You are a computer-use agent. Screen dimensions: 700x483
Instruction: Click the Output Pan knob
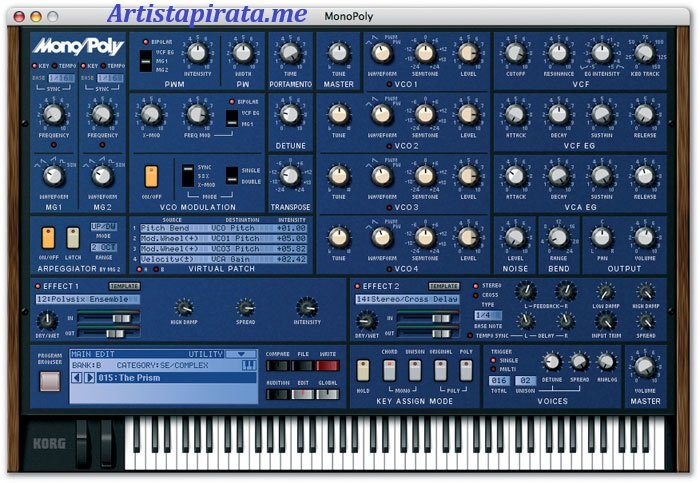click(x=602, y=237)
